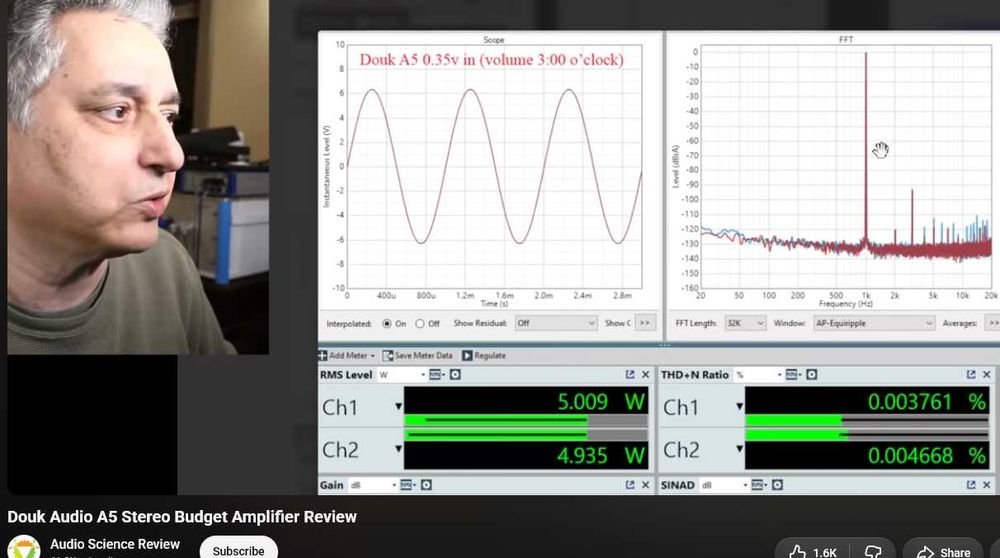Screen dimensions: 1000x558
Task: Open the Show Residual dropdown
Action: [x=555, y=323]
